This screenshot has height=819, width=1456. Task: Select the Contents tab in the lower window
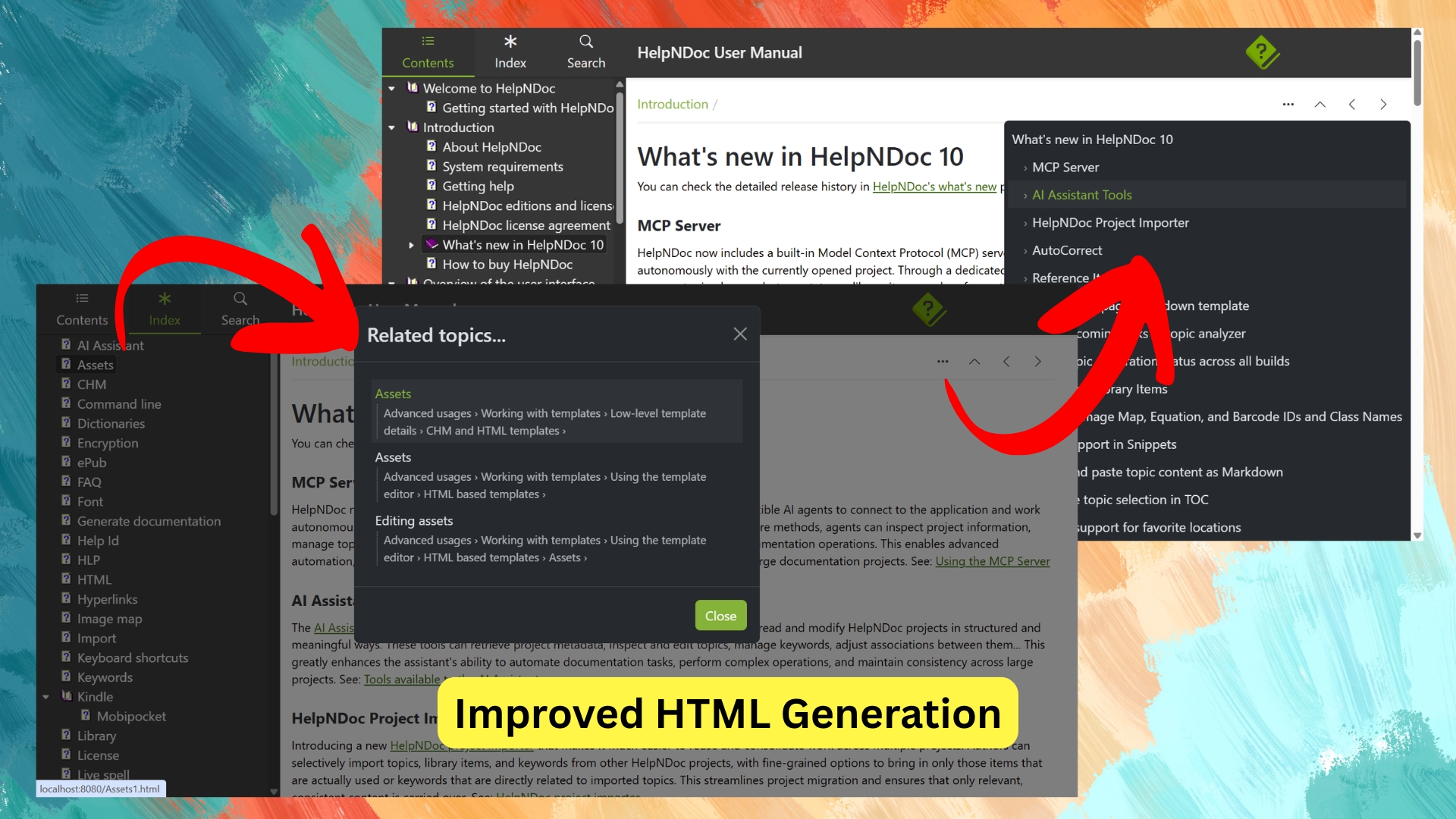click(82, 309)
